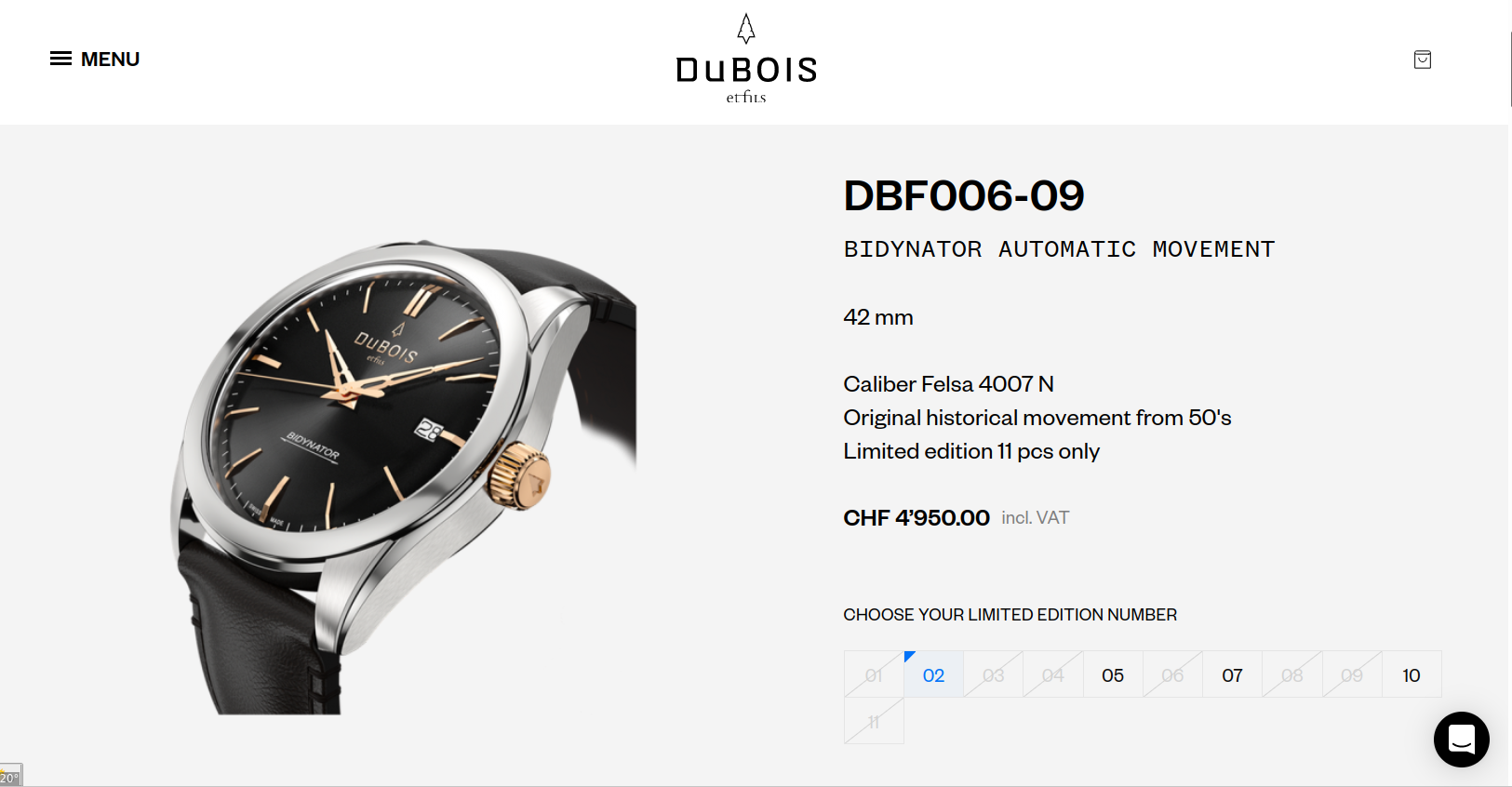This screenshot has height=787, width=1512.
Task: Open the chat support bubble
Action: tap(1462, 740)
